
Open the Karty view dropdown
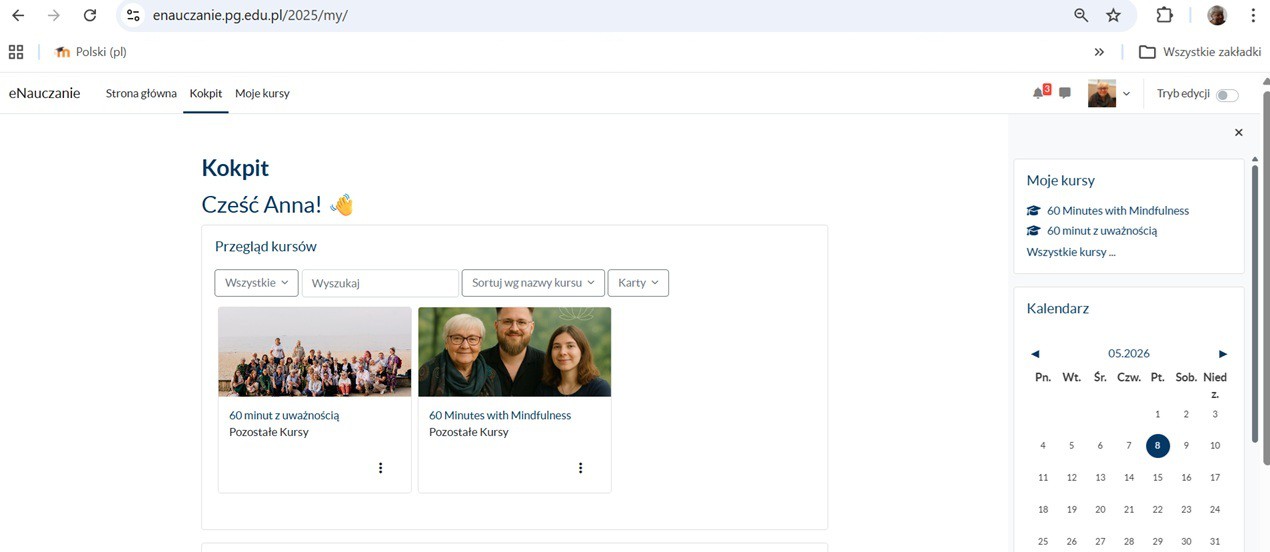coord(638,283)
